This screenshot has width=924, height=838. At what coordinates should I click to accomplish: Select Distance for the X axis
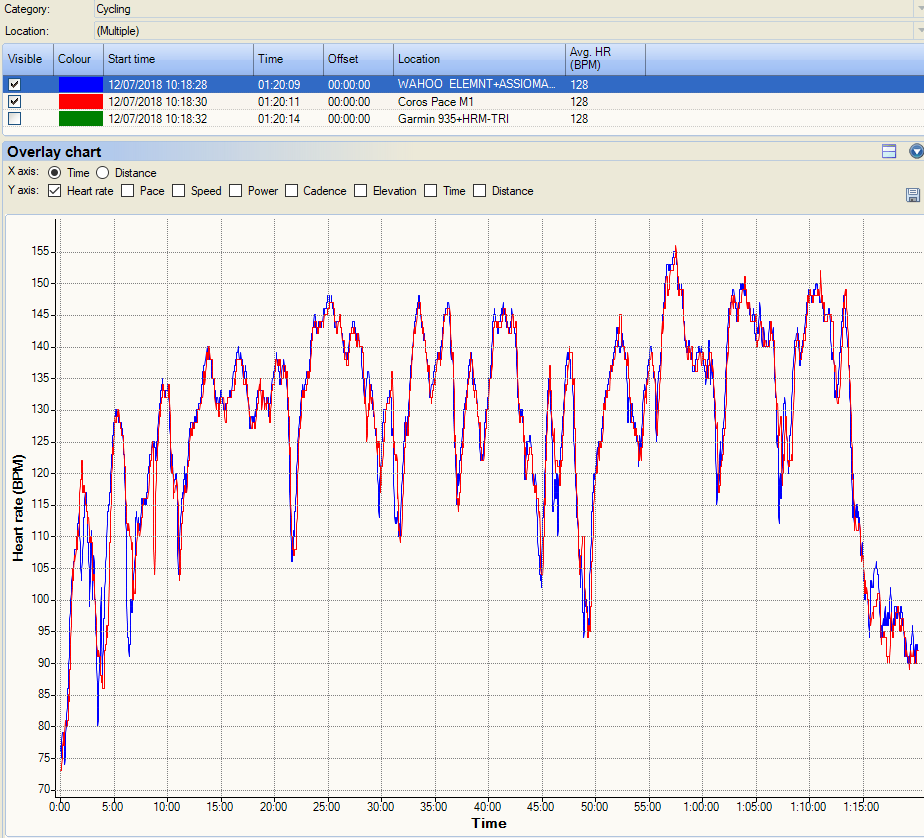click(103, 173)
